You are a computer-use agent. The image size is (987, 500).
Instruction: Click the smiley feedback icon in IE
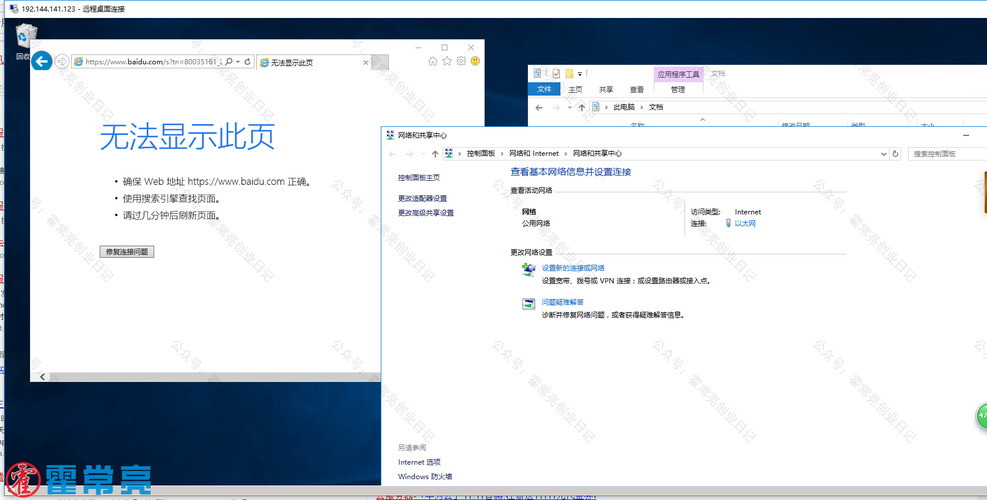475,61
